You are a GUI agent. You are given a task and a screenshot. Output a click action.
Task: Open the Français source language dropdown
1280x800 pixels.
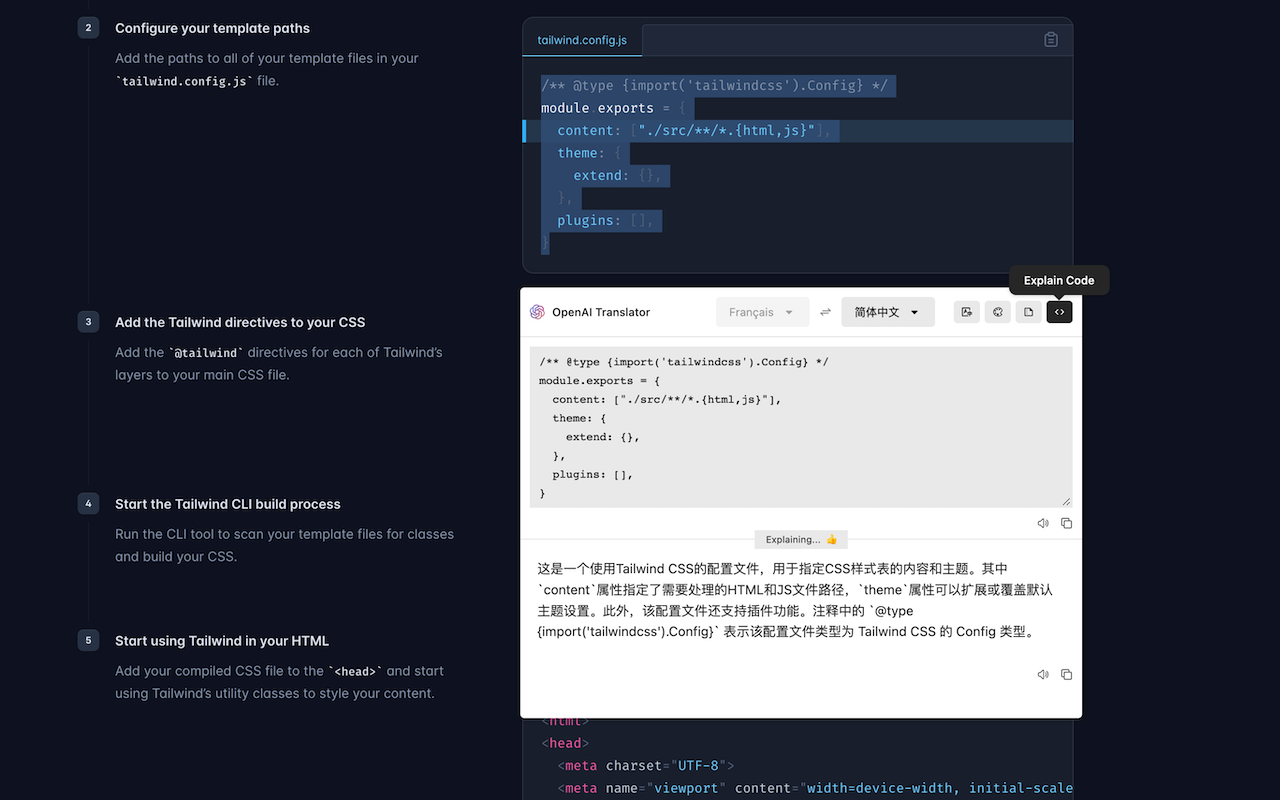pyautogui.click(x=762, y=312)
